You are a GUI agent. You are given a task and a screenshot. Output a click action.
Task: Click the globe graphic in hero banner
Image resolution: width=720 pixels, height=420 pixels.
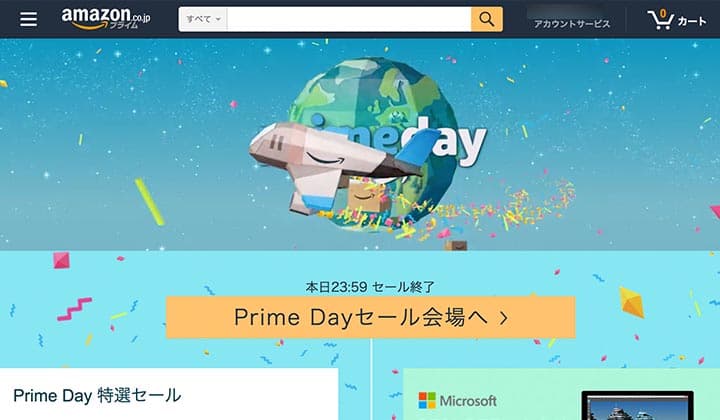(374, 143)
